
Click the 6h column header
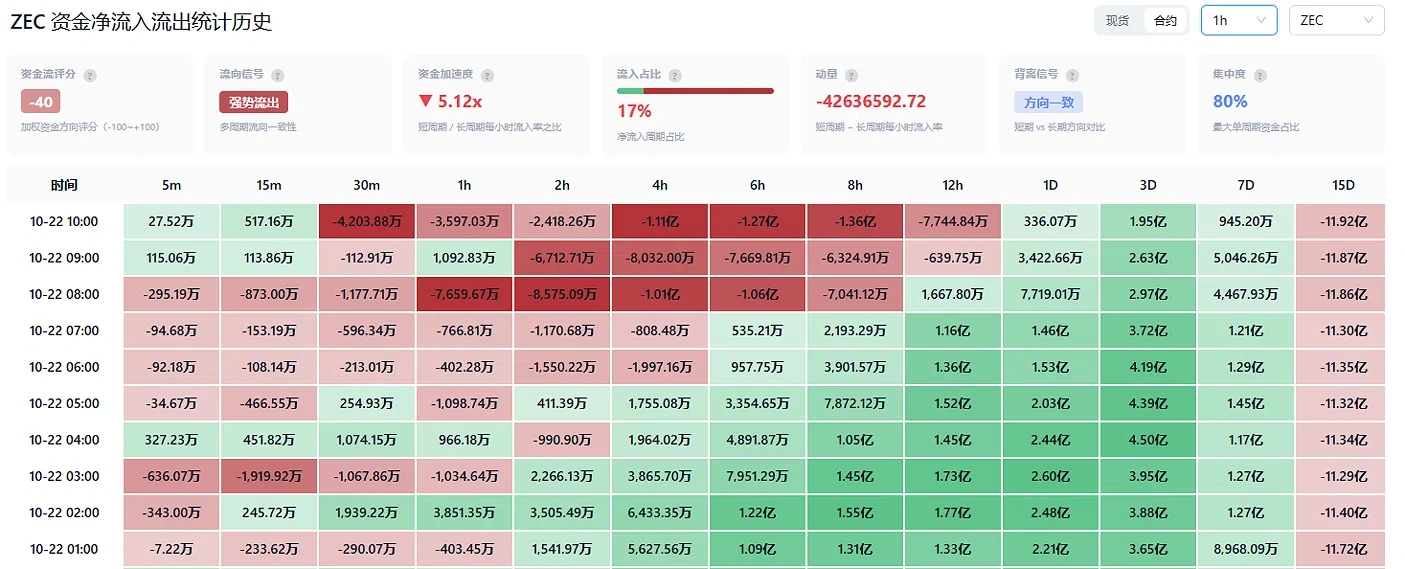tap(757, 185)
